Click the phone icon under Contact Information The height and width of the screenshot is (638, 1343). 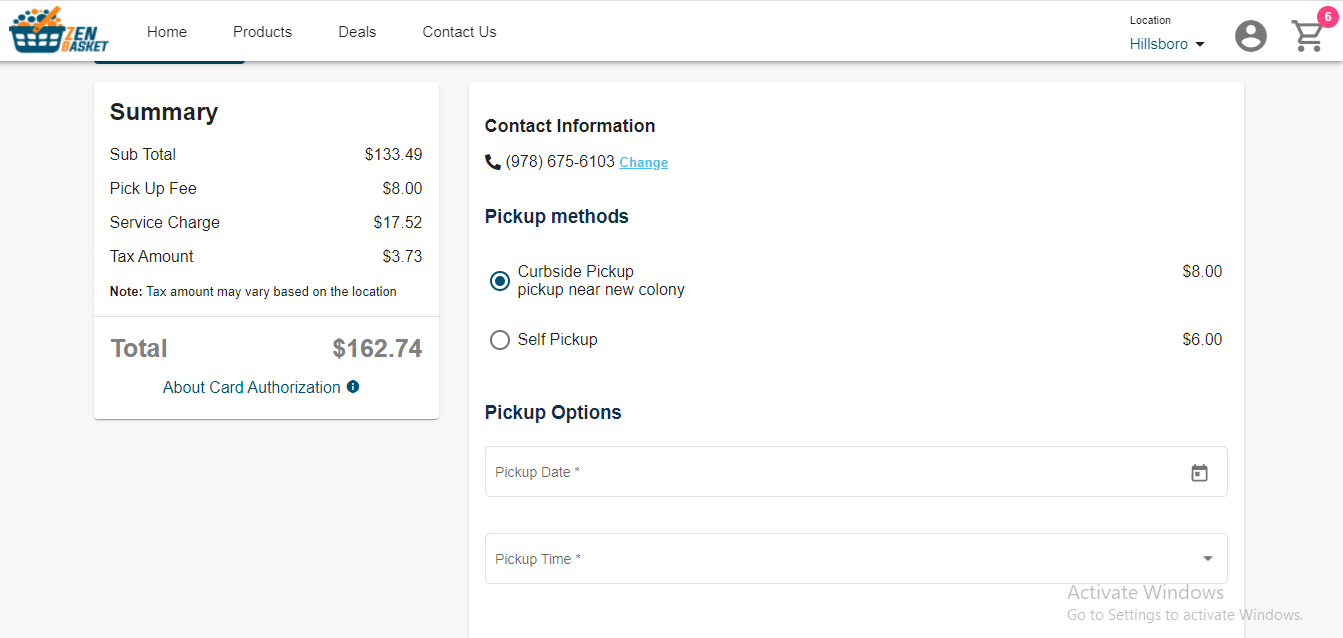(493, 162)
